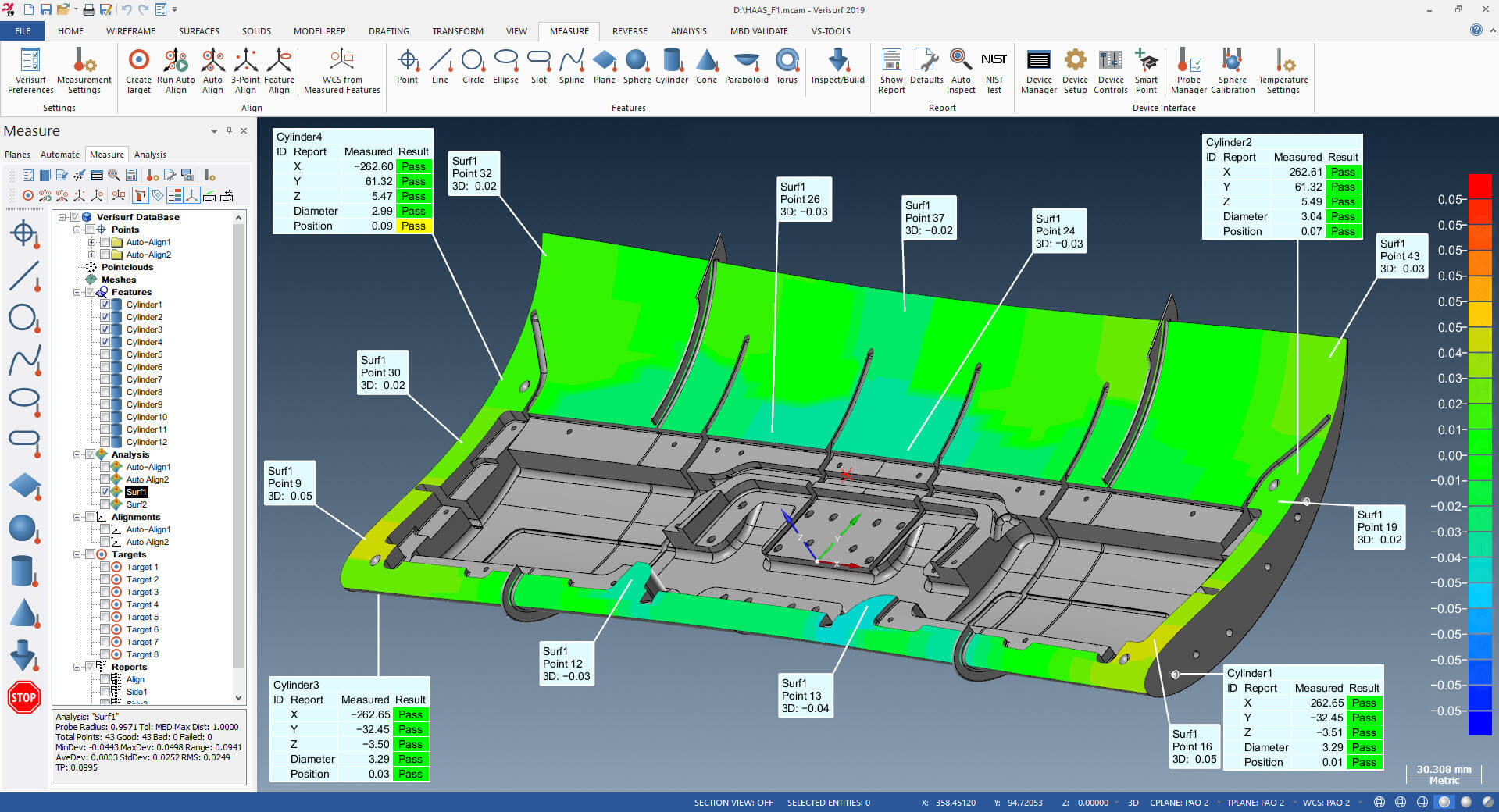This screenshot has height=812, width=1499.
Task: Collapse the Alignments tree node
Action: point(77,517)
